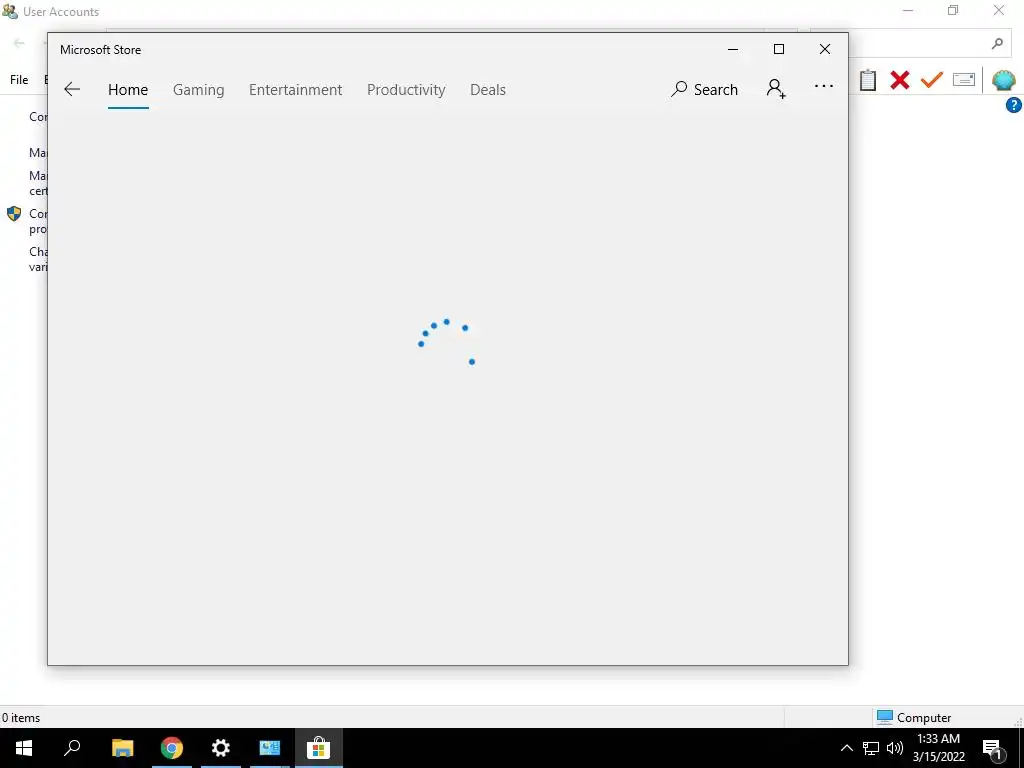
Task: Click the sign-in account icon
Action: click(x=776, y=89)
